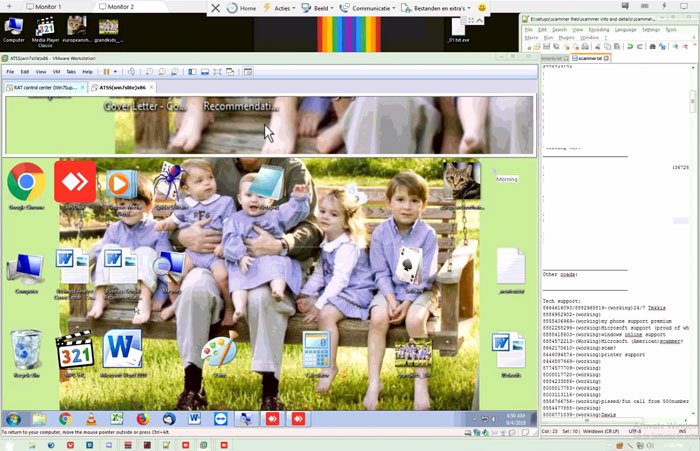Open the Calculator desktop shortcut
This screenshot has height=451, width=700.
point(317,350)
